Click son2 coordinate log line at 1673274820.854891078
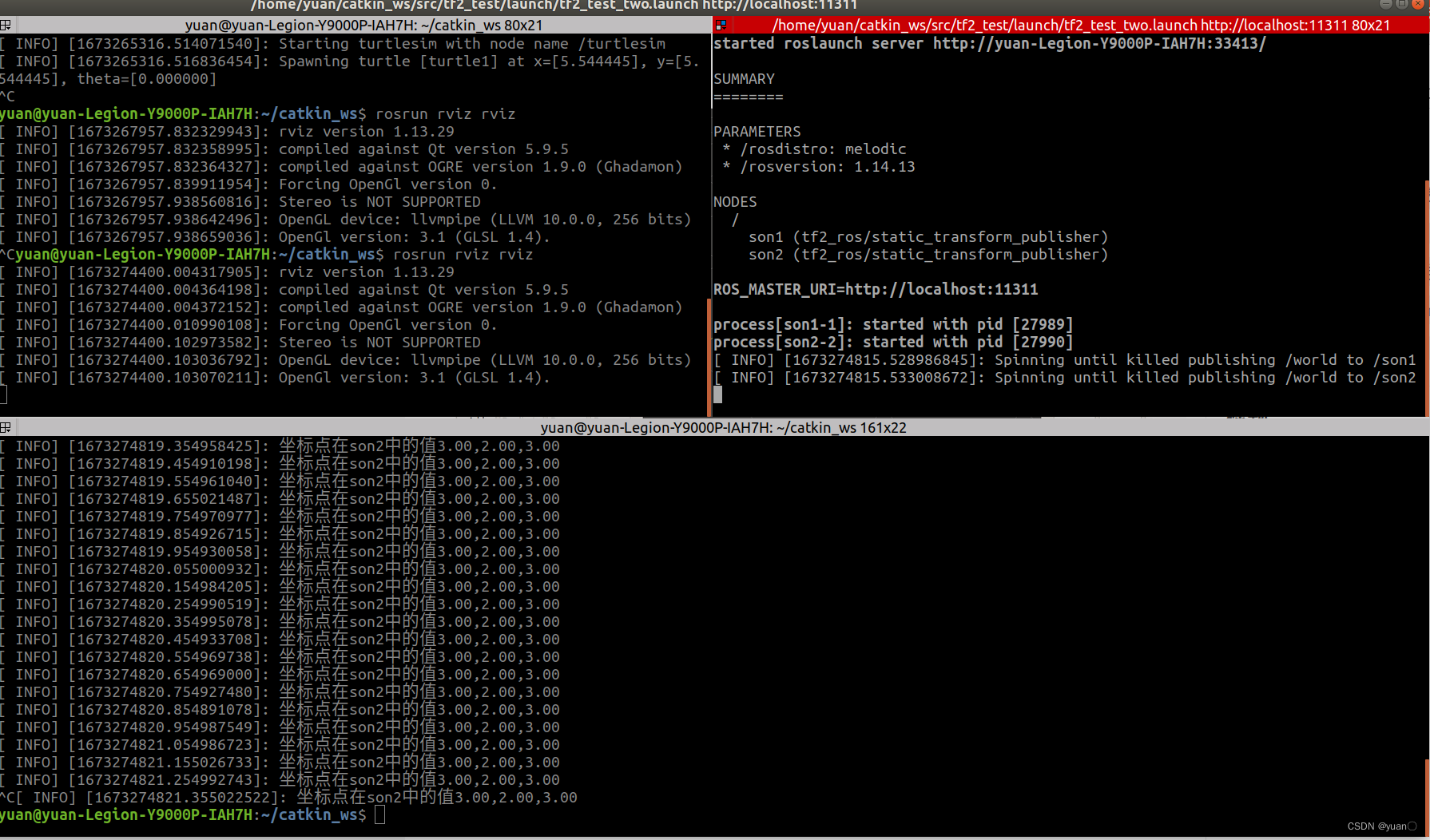Screen dimensions: 1430x840 click(x=280, y=710)
